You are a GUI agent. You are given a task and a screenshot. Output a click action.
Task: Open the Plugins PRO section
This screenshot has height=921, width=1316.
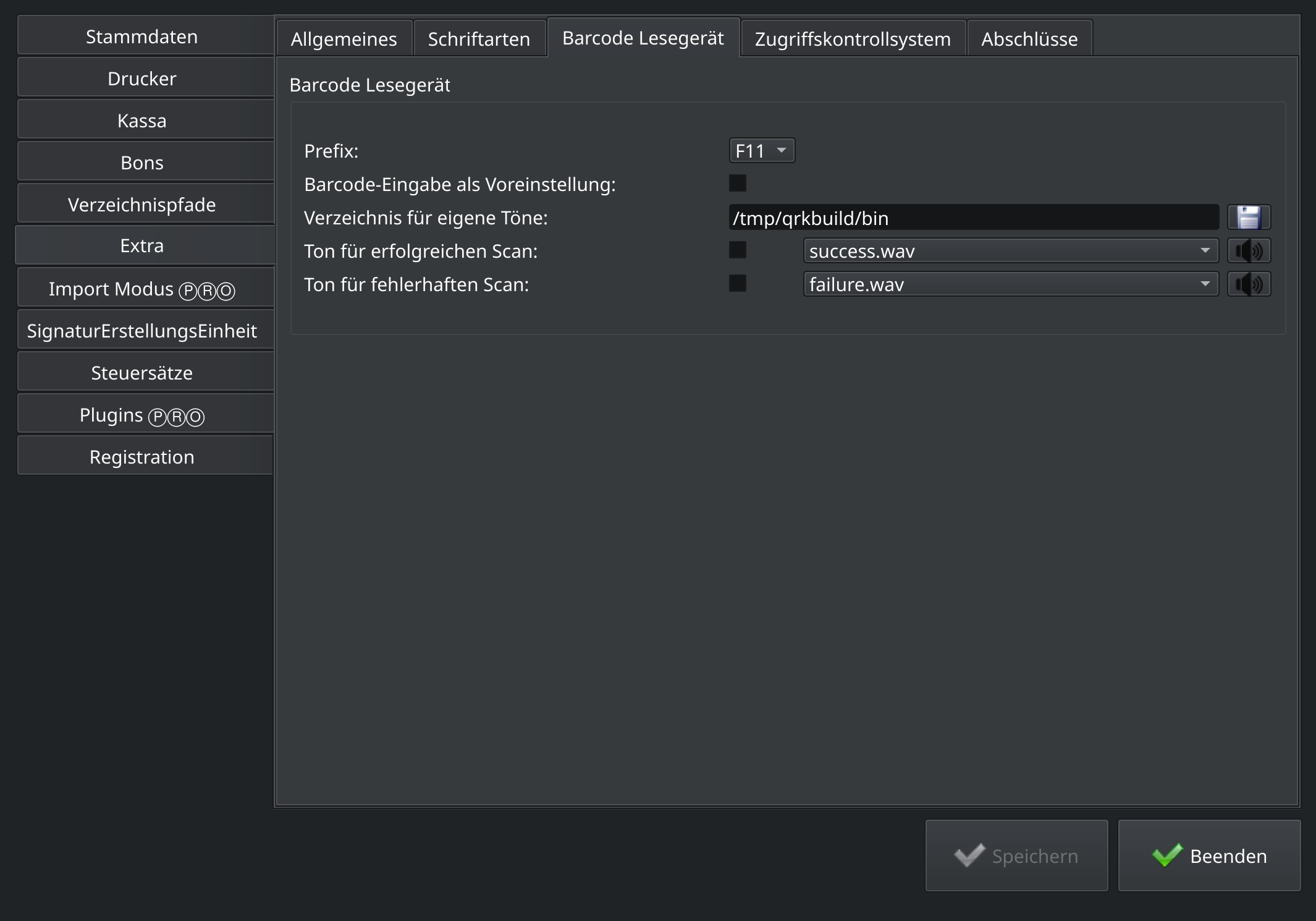(x=145, y=415)
